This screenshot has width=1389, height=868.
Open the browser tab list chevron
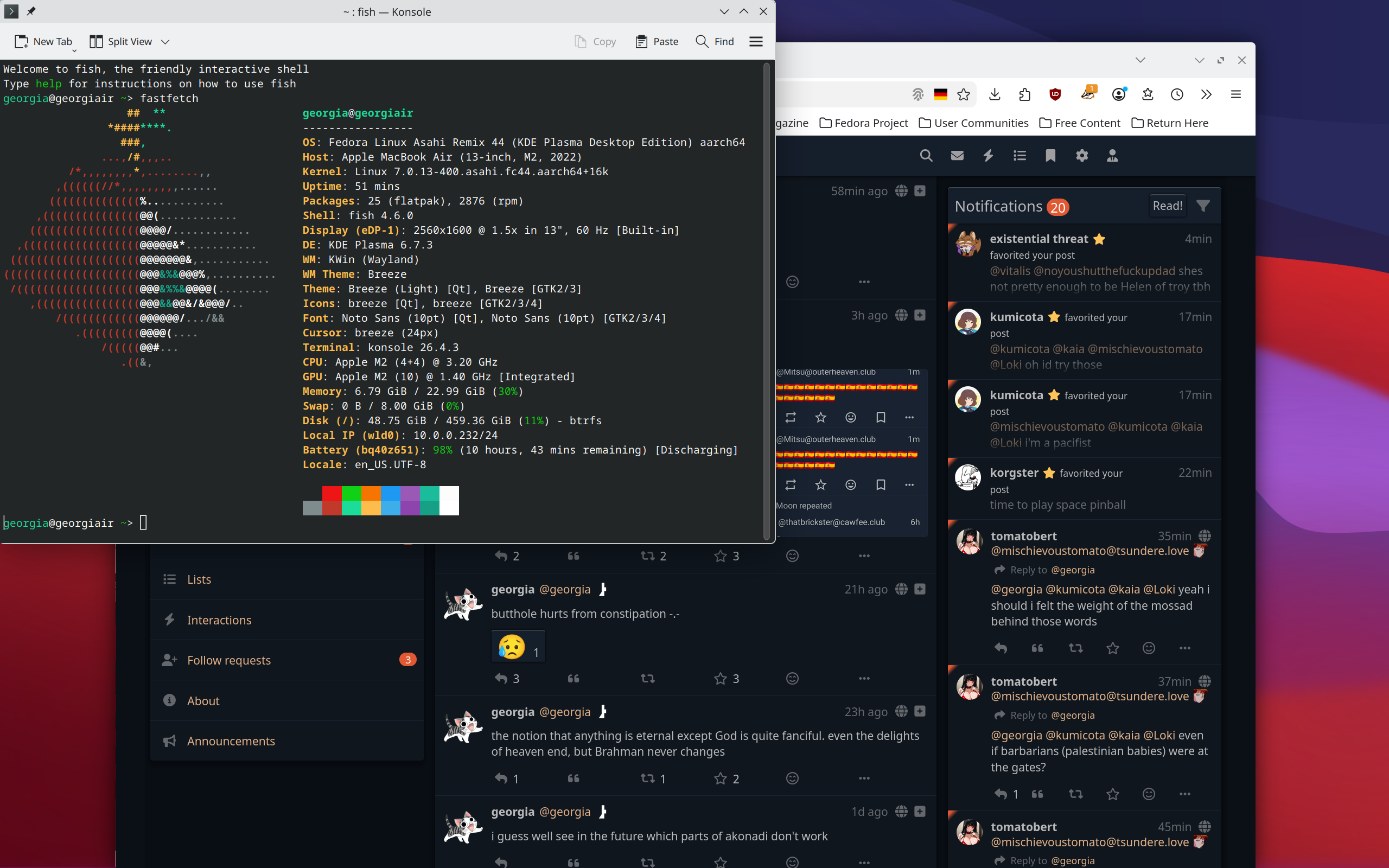coord(1140,60)
